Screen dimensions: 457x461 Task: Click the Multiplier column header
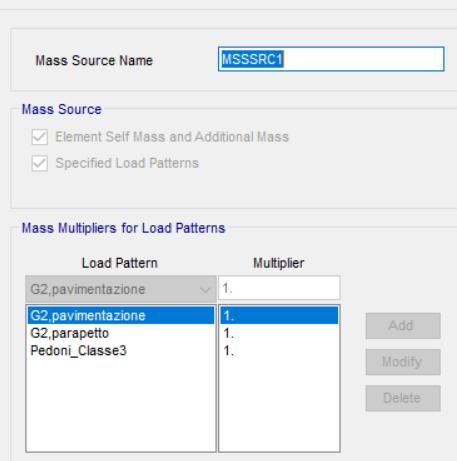279,263
